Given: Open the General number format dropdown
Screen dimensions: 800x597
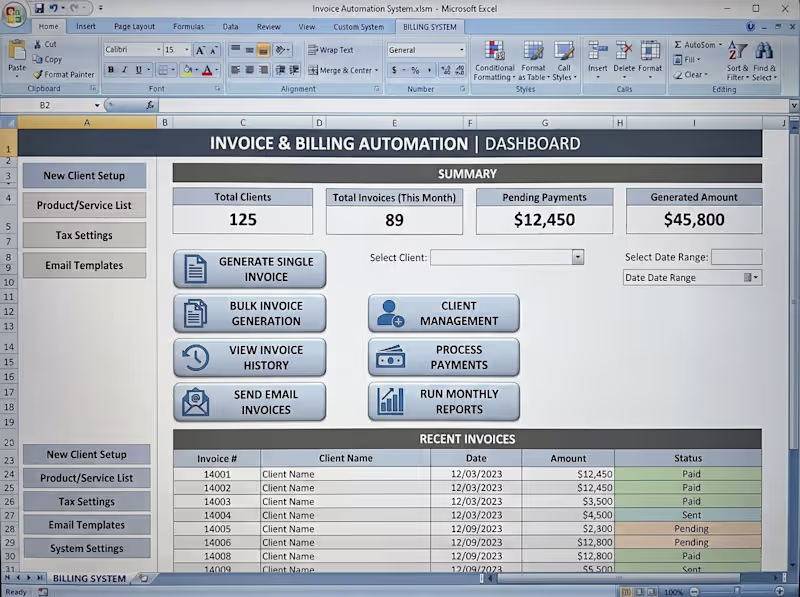Looking at the screenshot, I should [x=462, y=50].
